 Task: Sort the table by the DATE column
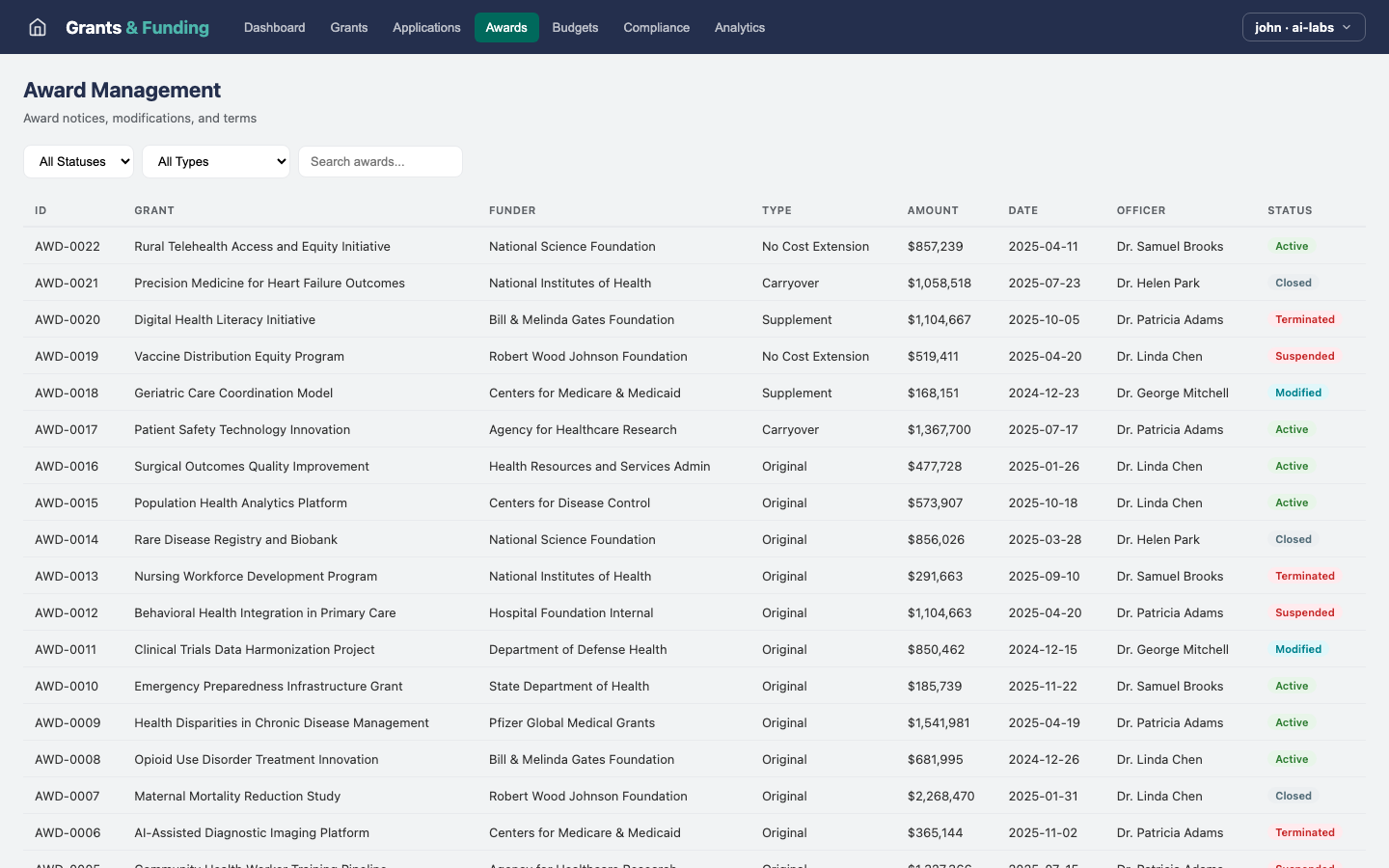(x=1022, y=210)
